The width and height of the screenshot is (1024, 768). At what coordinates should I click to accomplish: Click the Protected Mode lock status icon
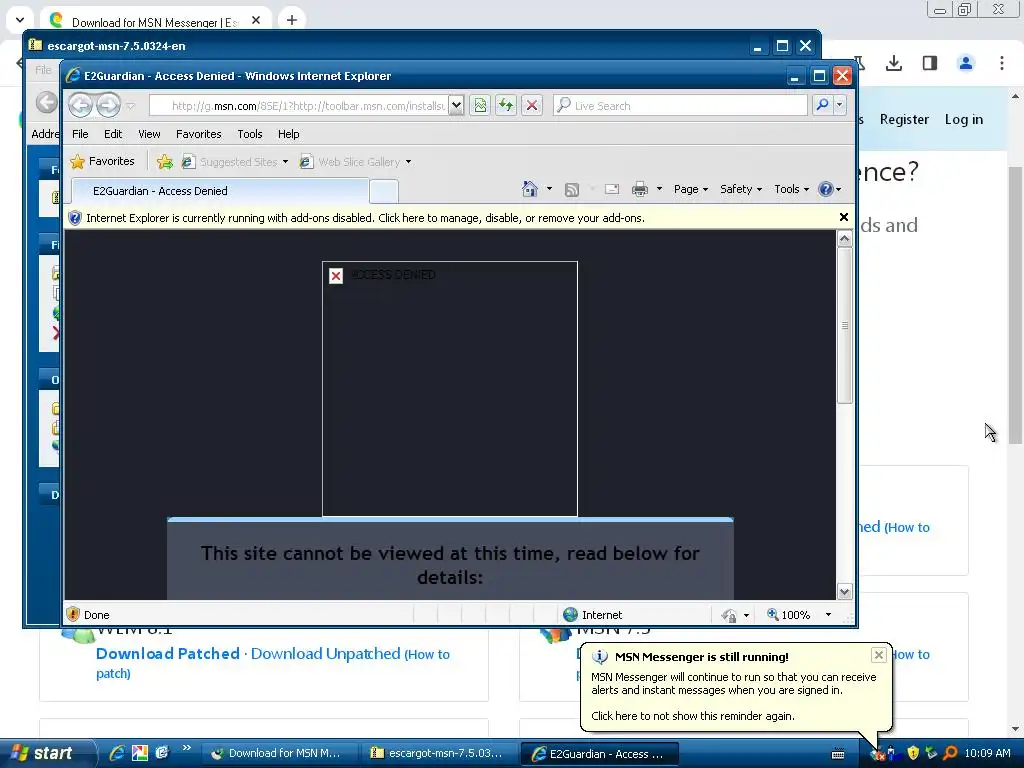[x=729, y=615]
